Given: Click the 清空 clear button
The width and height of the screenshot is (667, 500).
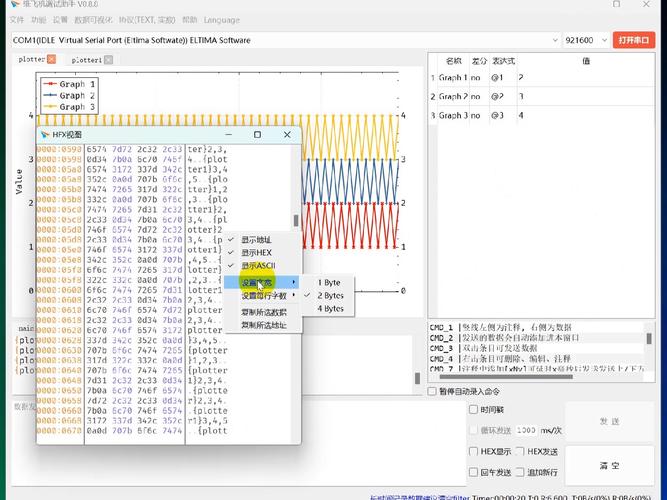Looking at the screenshot, I should click(x=609, y=466).
